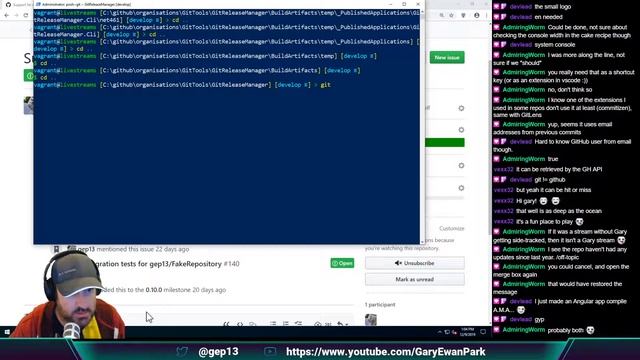Image resolution: width=640 pixels, height=360 pixels.
Task: Add a numbered list from comment toolbar
Action: click(x=286, y=324)
